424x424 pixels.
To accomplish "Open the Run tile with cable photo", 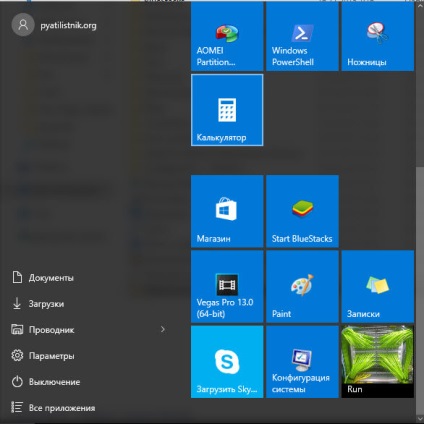I will 378,362.
